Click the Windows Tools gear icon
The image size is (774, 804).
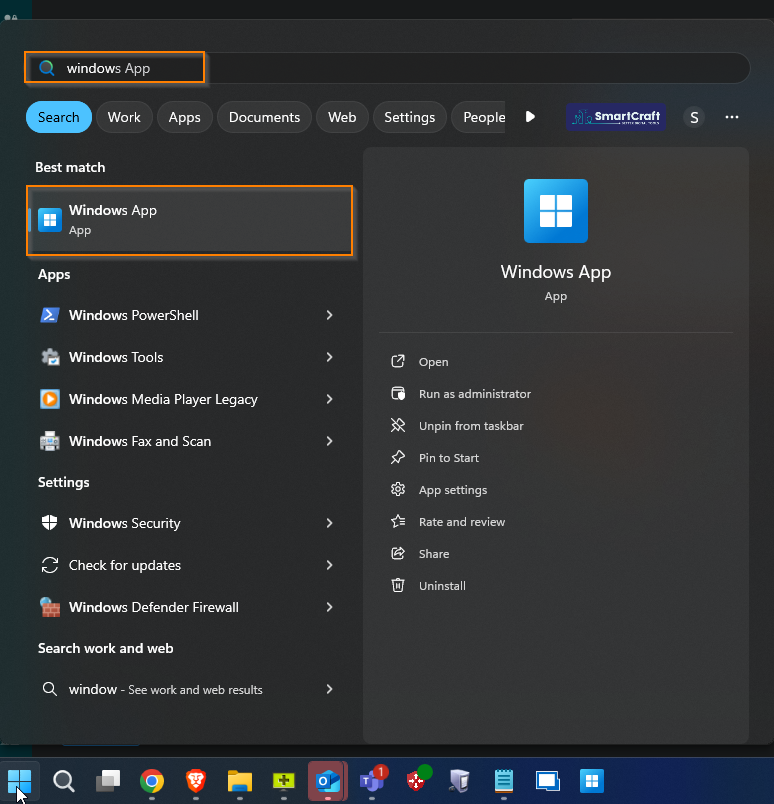coord(50,357)
